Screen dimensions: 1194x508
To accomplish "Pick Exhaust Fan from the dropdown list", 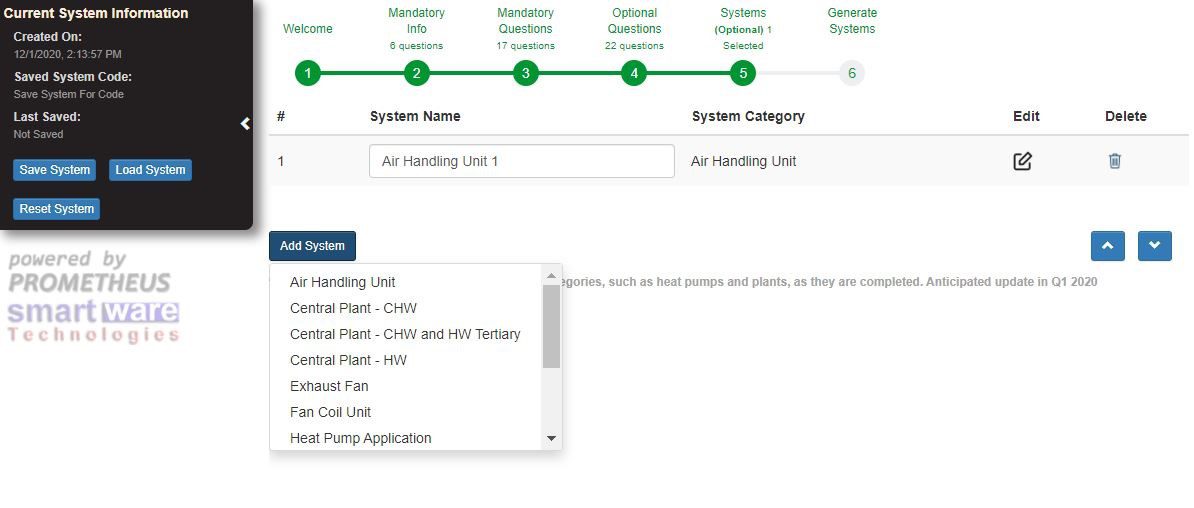I will tap(329, 386).
